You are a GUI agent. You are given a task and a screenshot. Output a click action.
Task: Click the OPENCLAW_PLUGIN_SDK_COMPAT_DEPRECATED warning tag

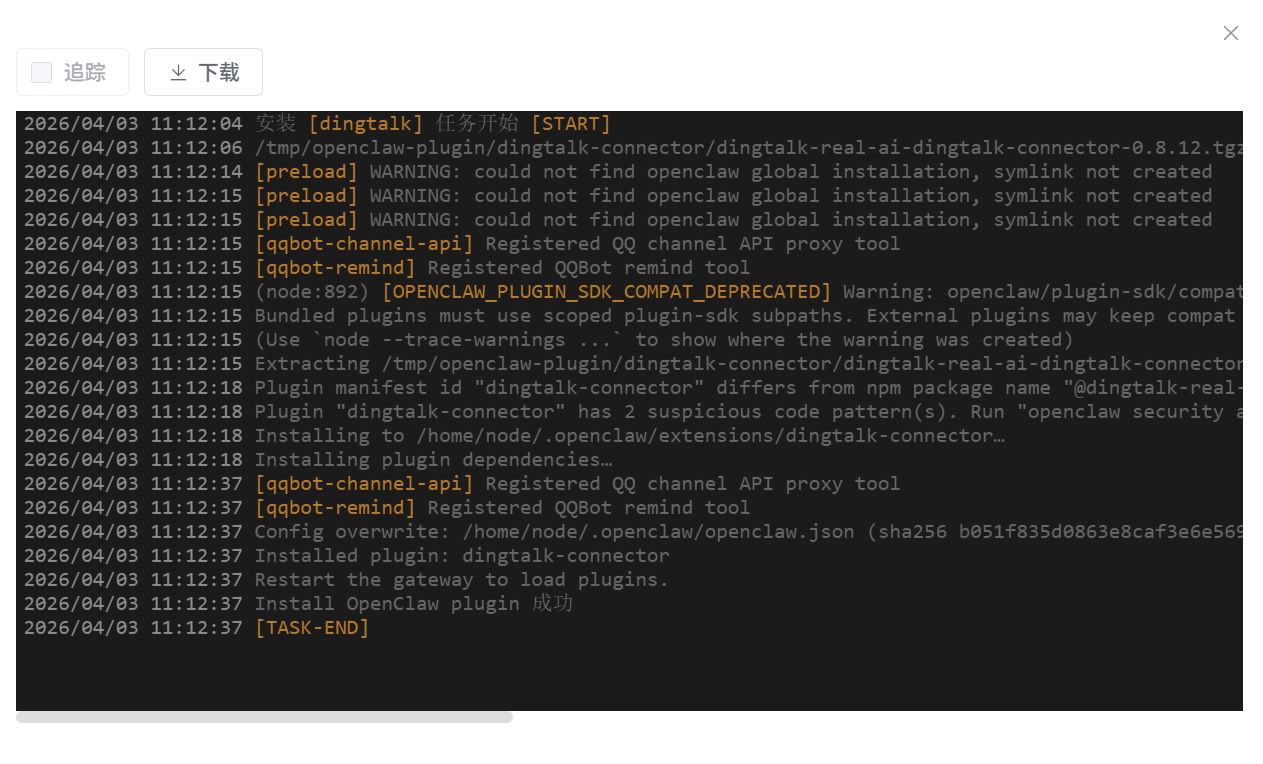pyautogui.click(x=606, y=292)
